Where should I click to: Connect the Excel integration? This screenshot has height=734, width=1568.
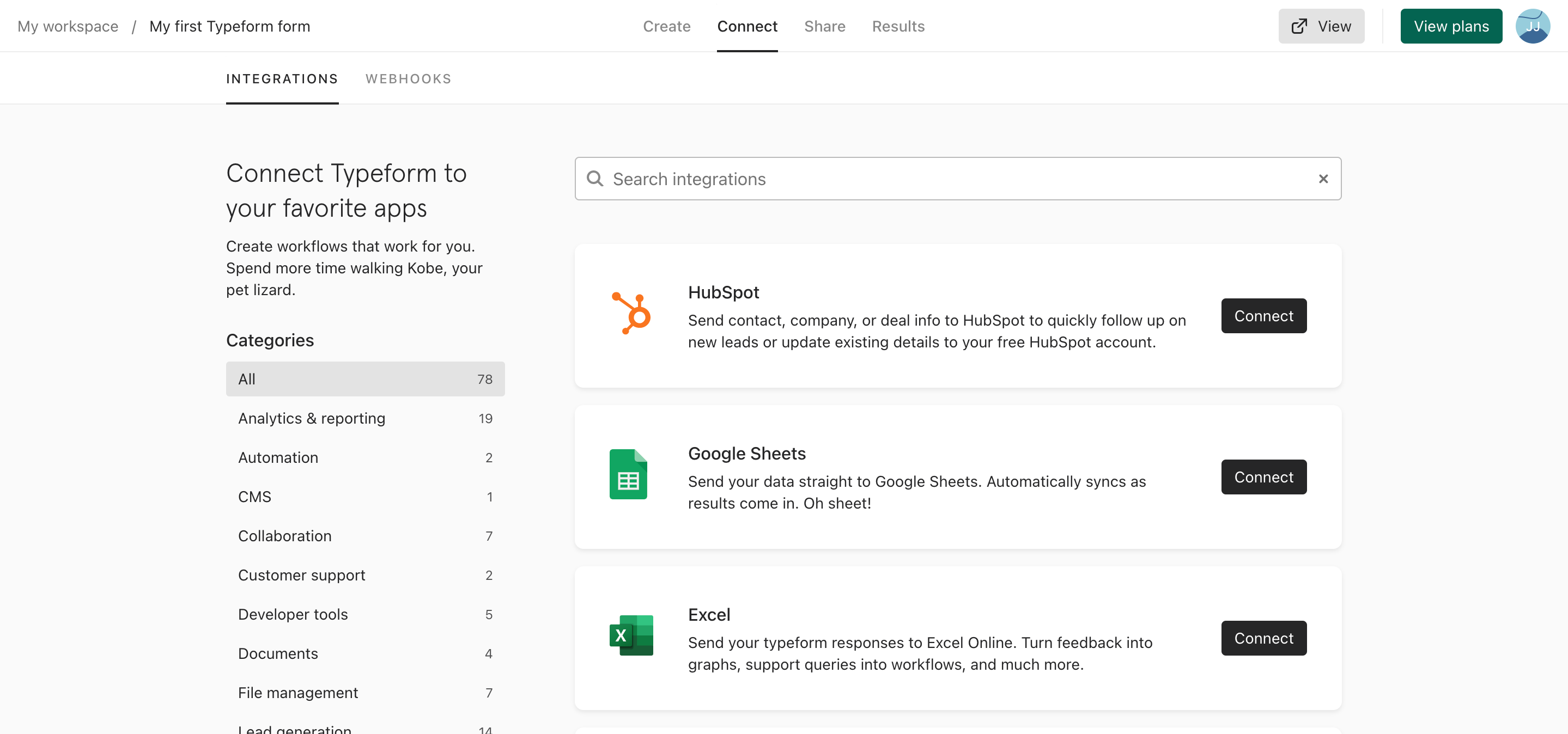(1263, 638)
